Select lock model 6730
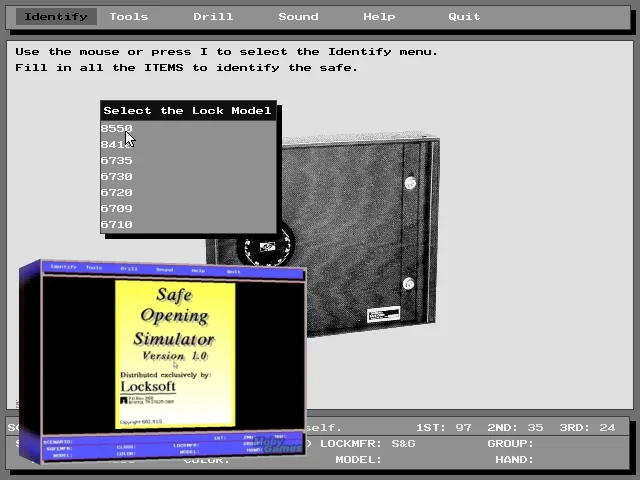 188,176
